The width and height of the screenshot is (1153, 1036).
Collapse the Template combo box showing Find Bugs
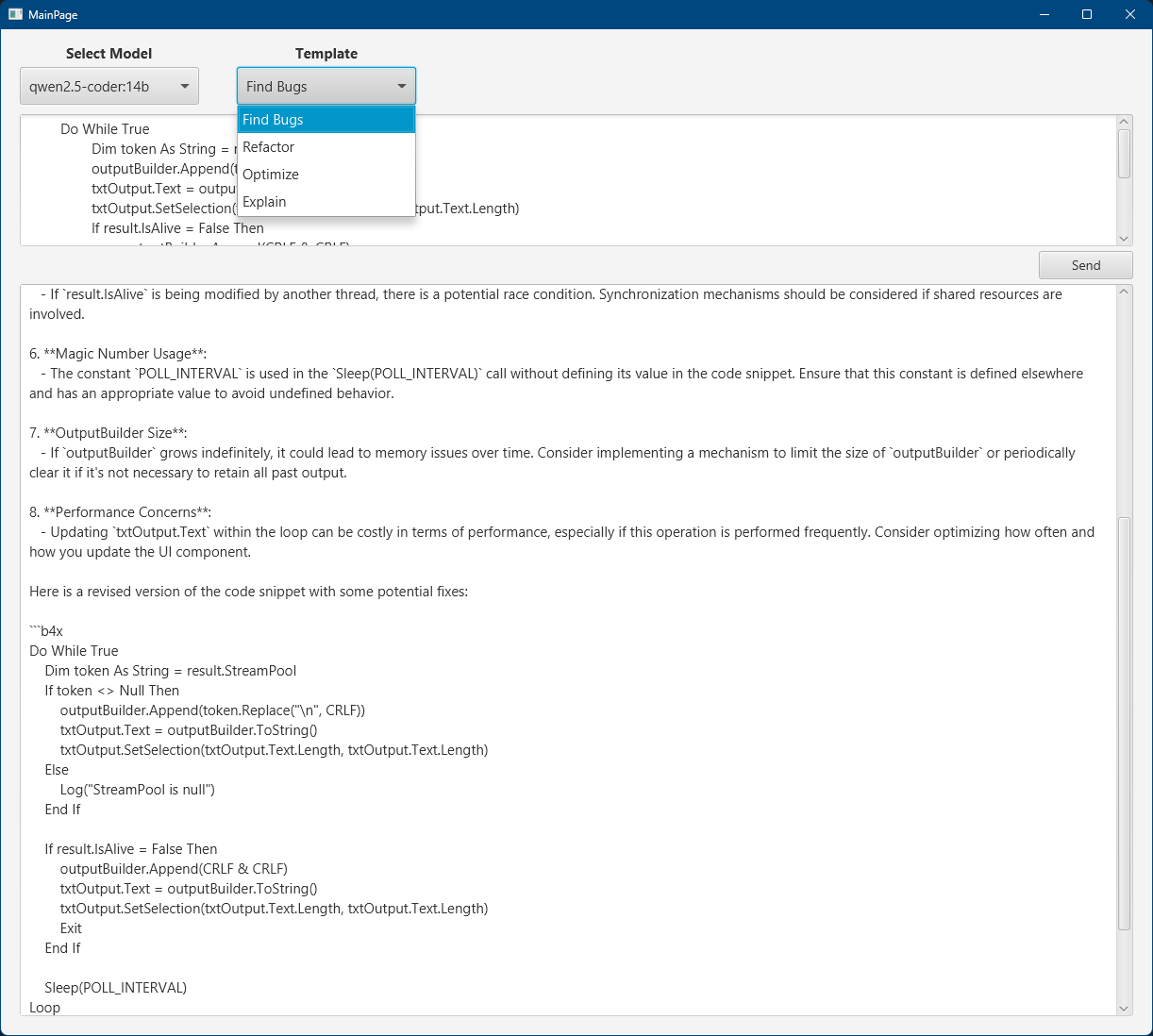tap(326, 86)
